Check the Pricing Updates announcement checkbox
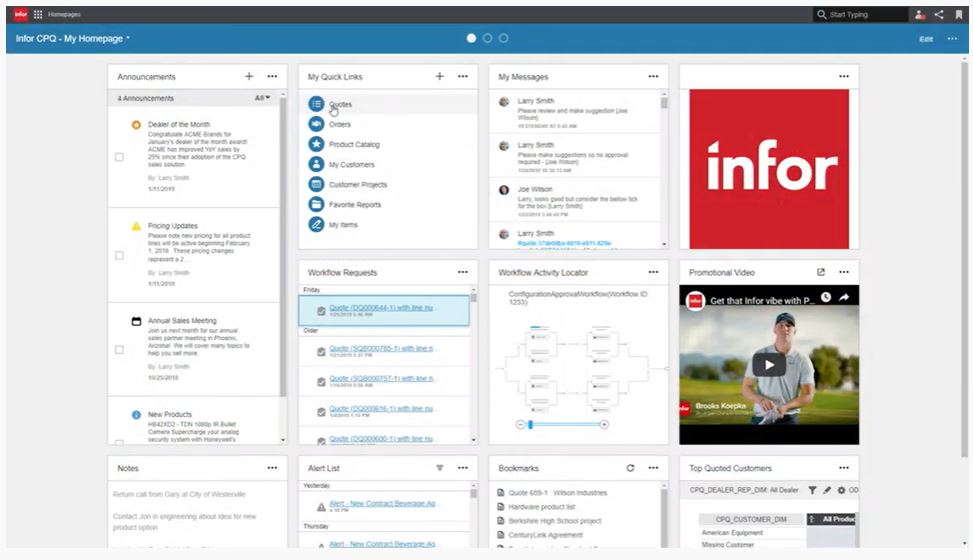This screenshot has height=560, width=973. point(119,255)
